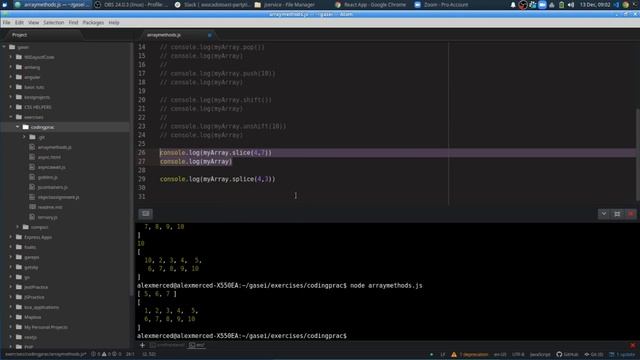Click the keyboard icon in terminal panel
The image size is (640, 360).
[146, 213]
